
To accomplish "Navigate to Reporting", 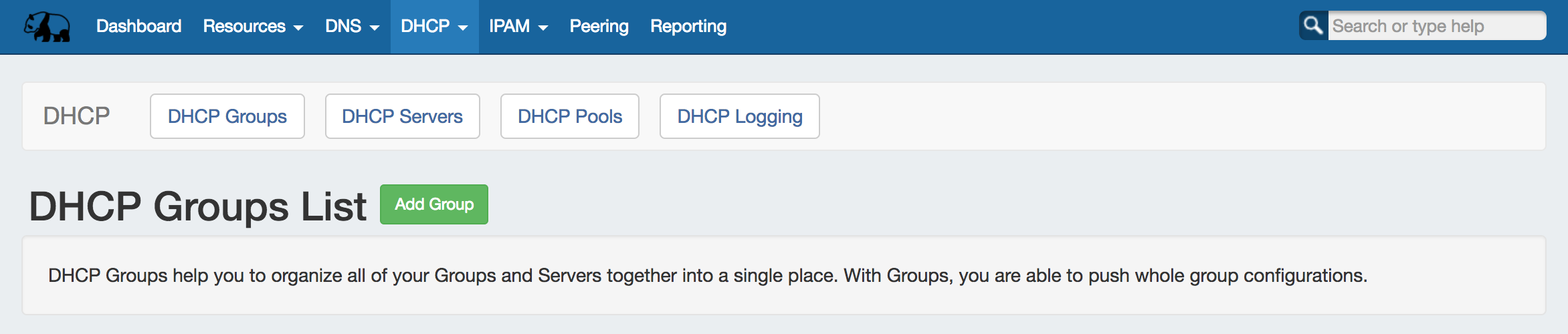I will pos(688,26).
